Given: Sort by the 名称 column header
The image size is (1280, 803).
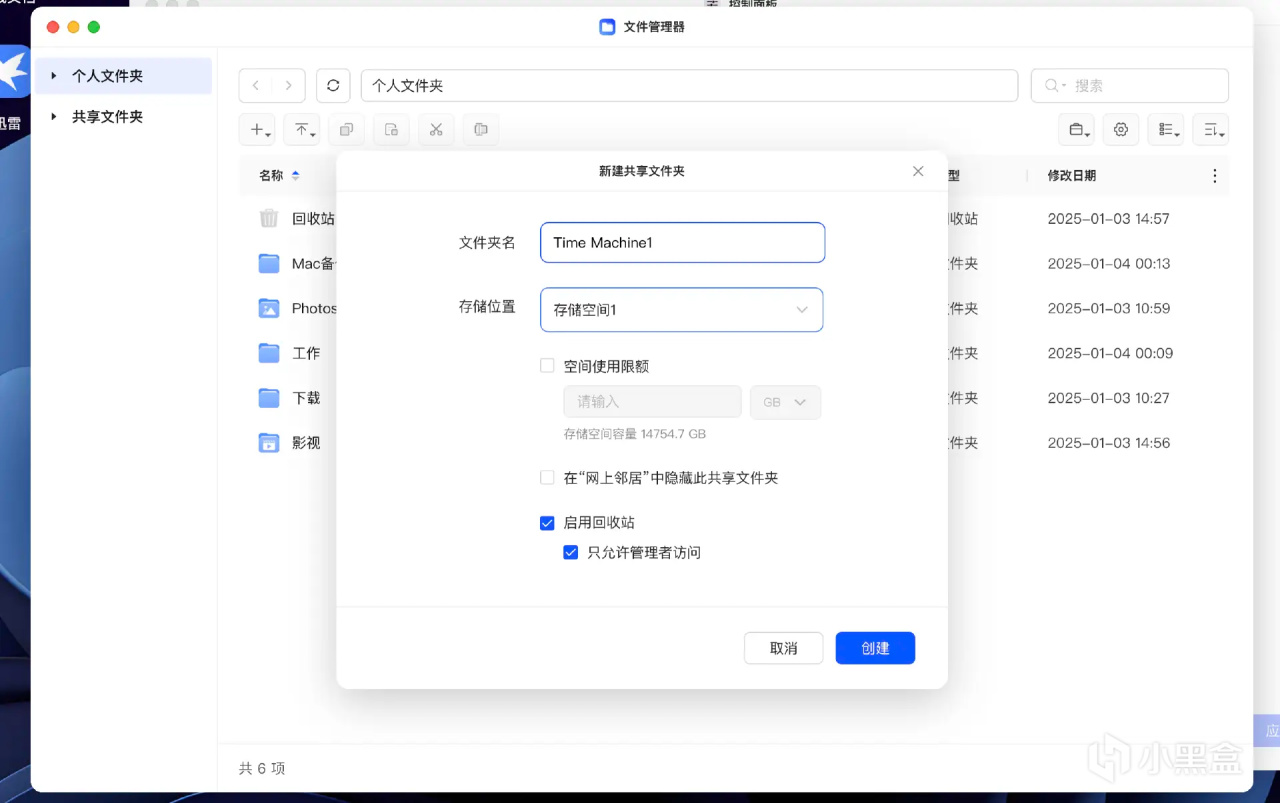Looking at the screenshot, I should click(x=271, y=176).
